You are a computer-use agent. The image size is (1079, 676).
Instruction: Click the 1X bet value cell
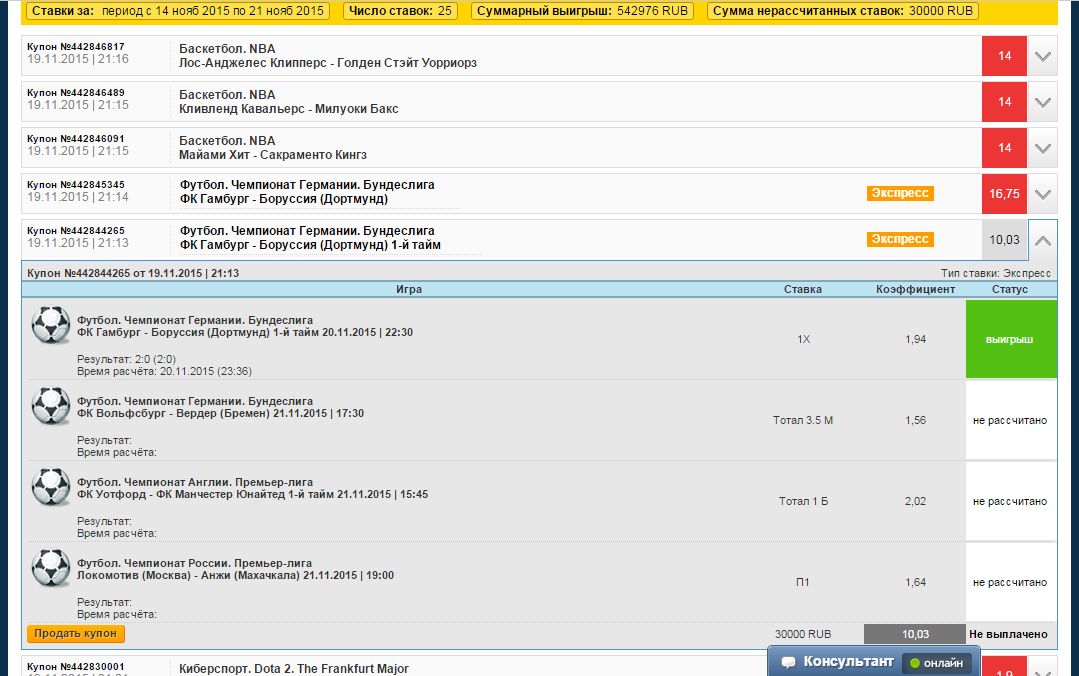(803, 339)
